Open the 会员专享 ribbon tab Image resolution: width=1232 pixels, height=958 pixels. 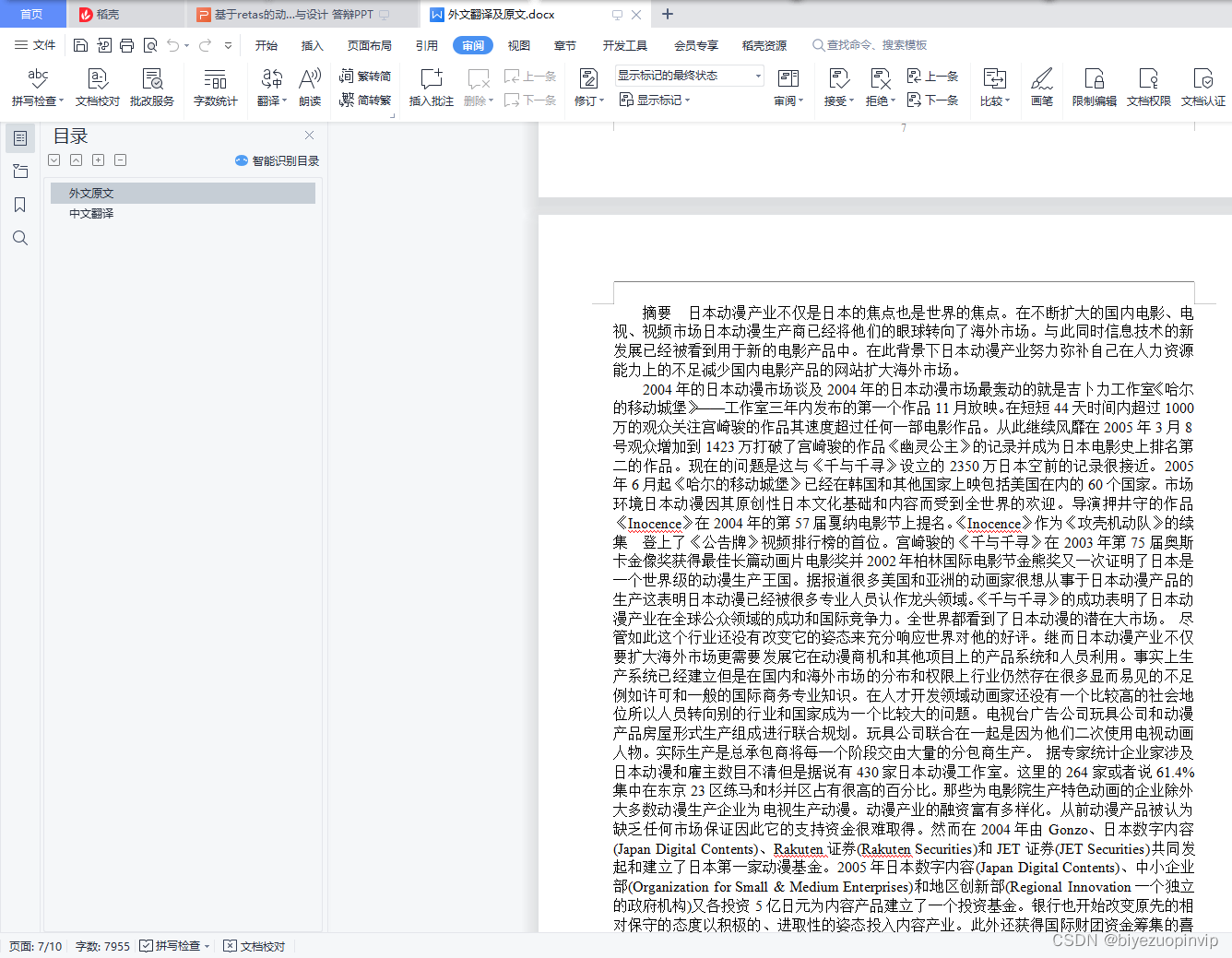click(696, 45)
